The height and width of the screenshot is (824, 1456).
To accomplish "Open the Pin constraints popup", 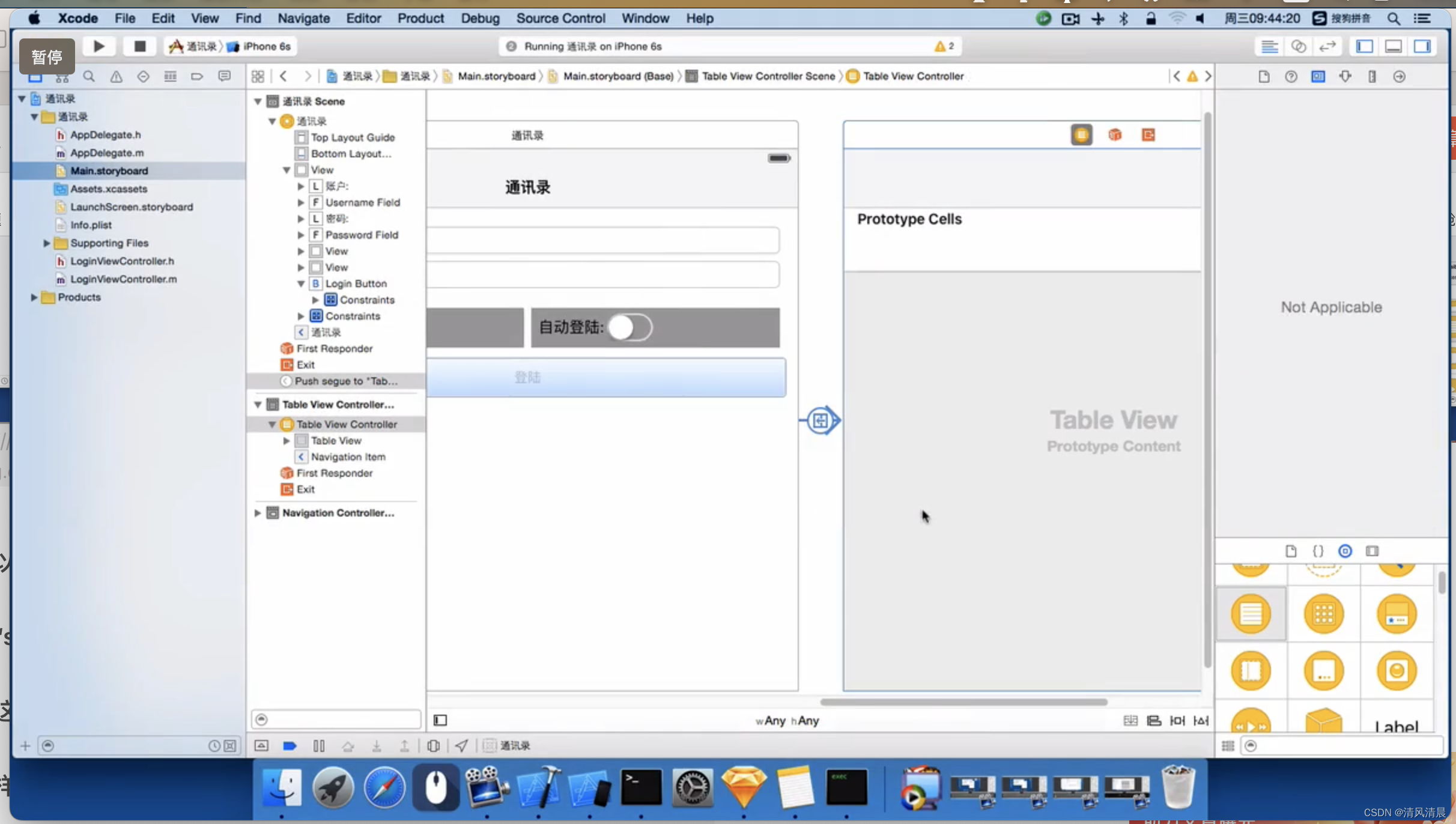I will 1177,720.
